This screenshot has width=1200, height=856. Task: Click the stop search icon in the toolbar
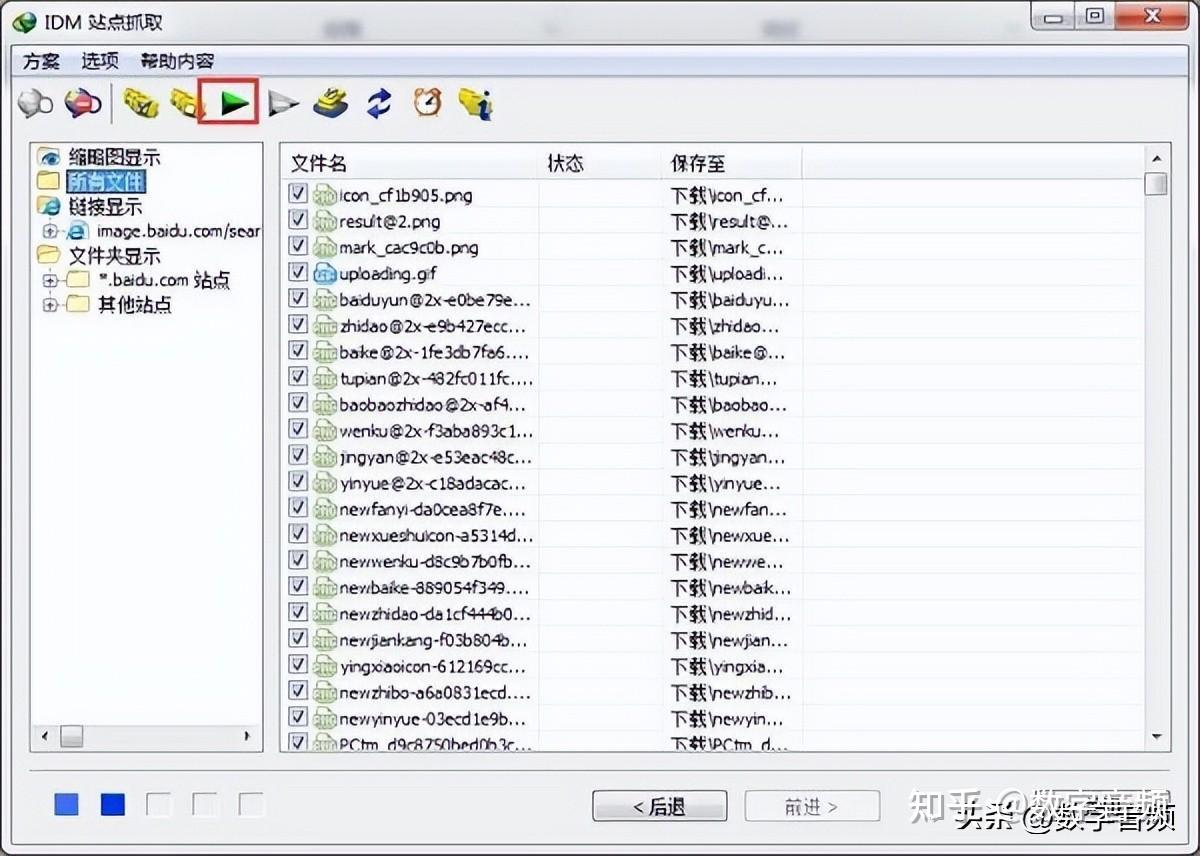point(82,102)
